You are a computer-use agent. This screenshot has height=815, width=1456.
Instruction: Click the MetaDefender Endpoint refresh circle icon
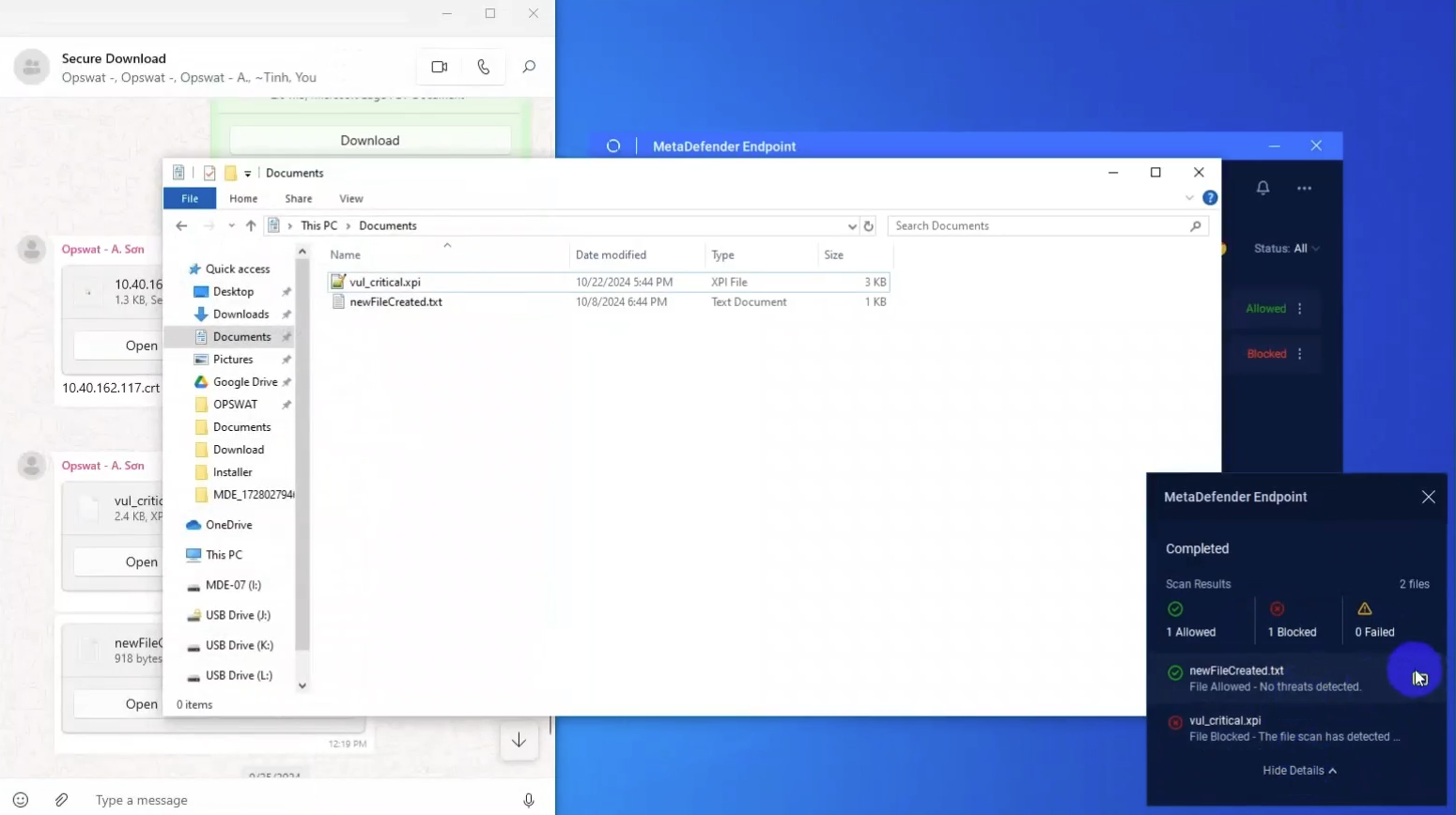[613, 146]
